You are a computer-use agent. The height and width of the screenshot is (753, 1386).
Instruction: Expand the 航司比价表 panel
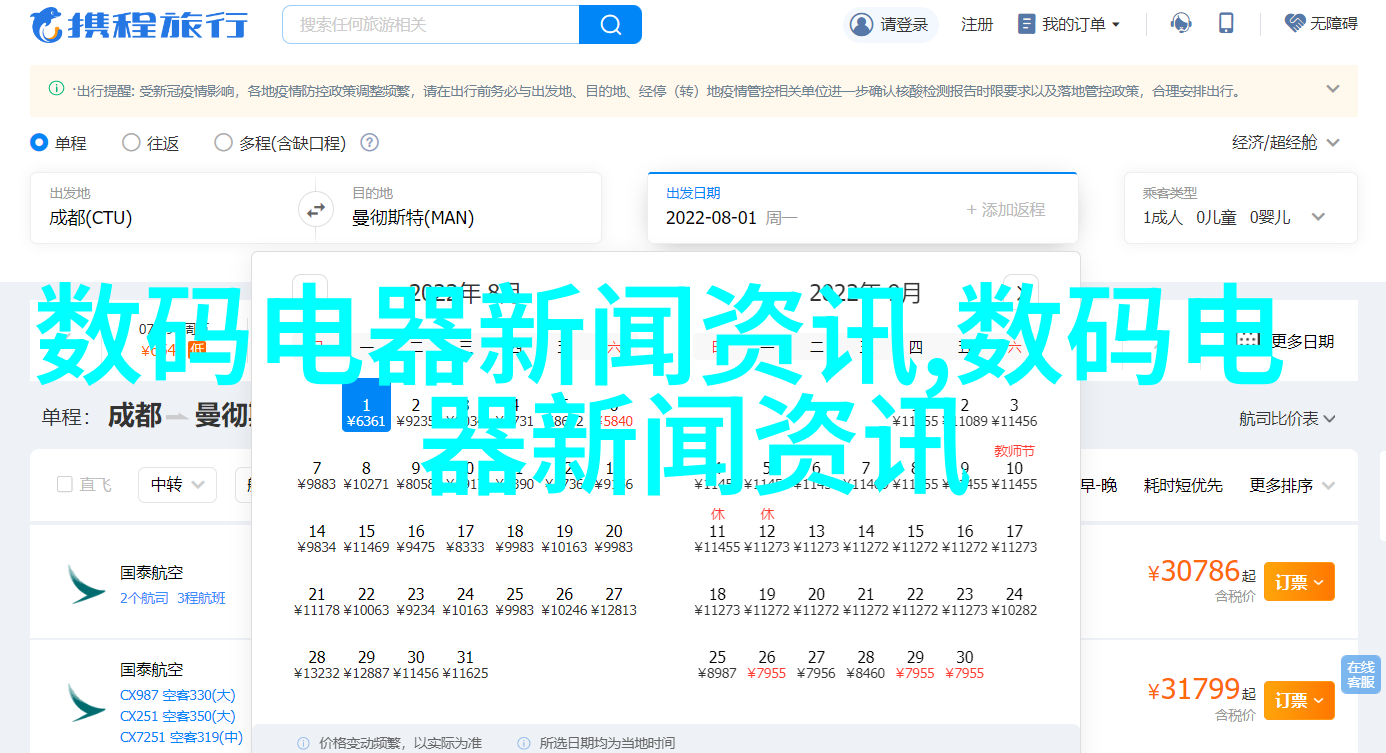1288,419
